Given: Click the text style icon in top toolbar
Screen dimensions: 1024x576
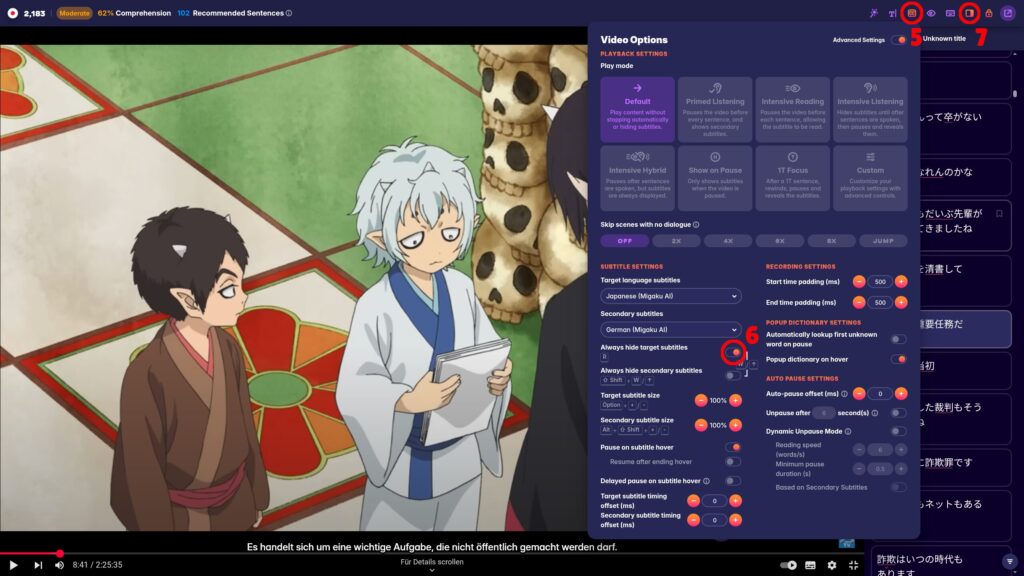Looking at the screenshot, I should tap(893, 13).
